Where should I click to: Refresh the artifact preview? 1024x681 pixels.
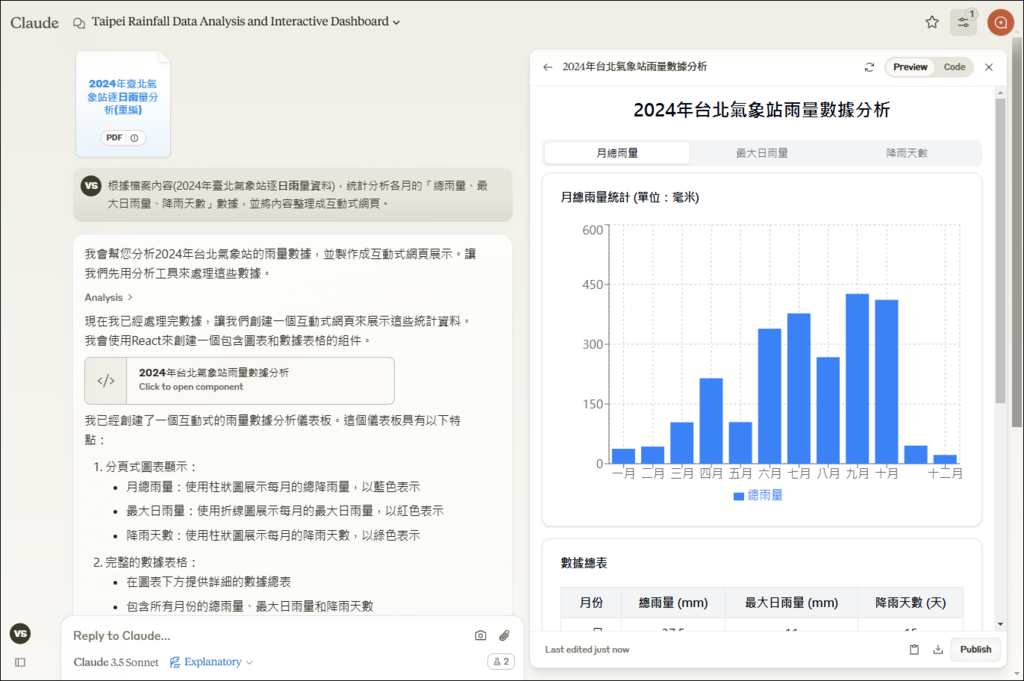(x=869, y=67)
